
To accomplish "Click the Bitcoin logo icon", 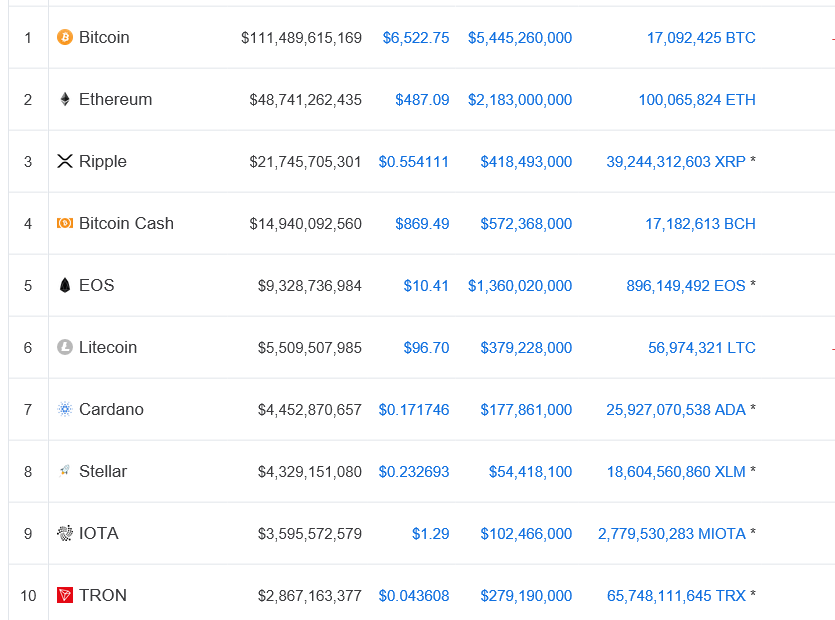I will click(65, 38).
